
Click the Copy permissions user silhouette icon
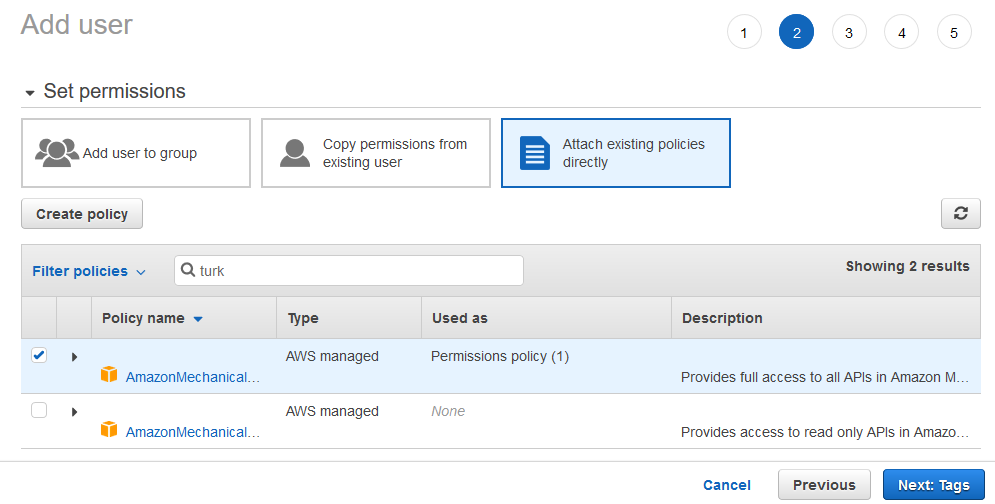295,153
